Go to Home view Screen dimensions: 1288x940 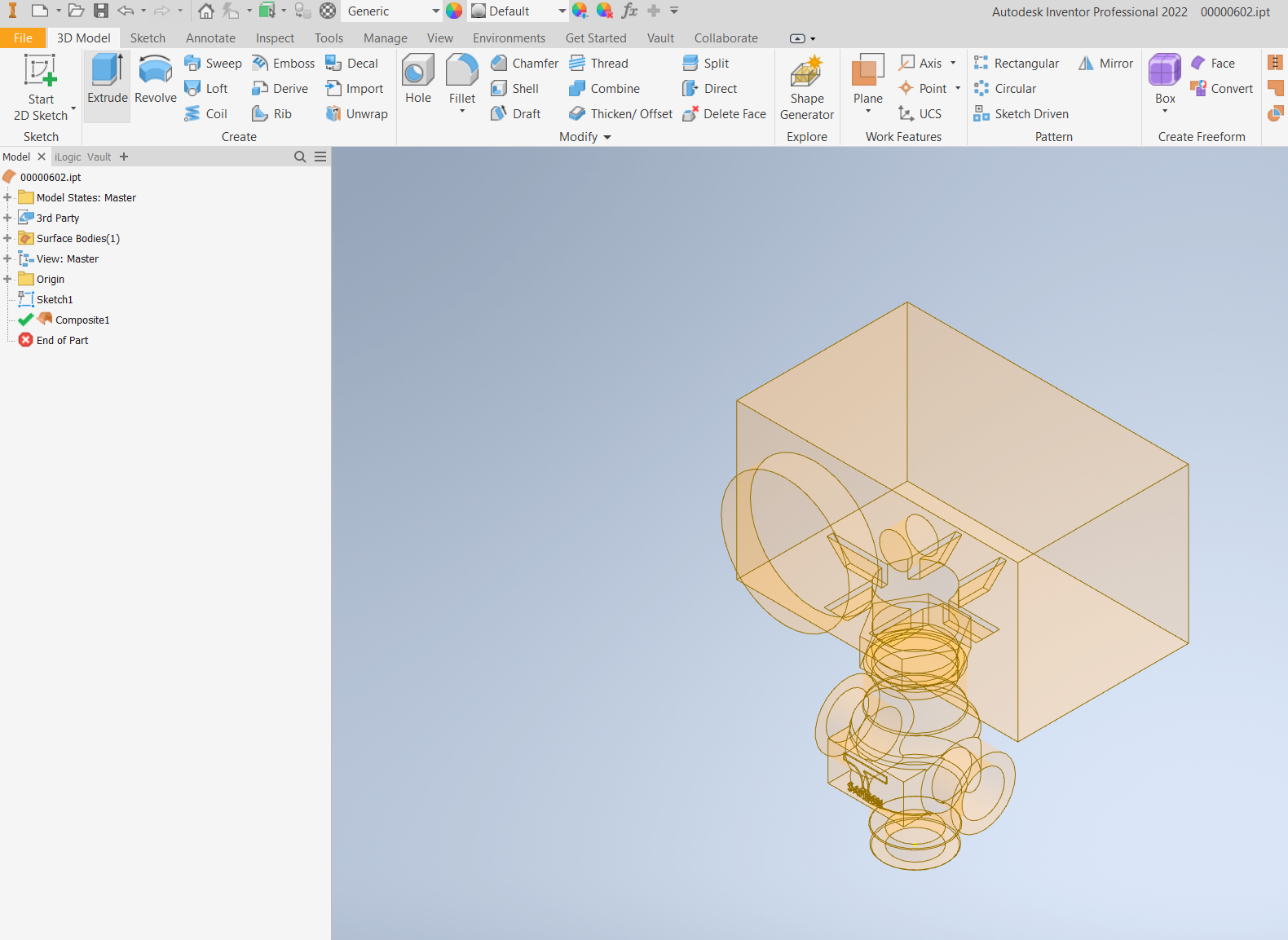click(206, 11)
